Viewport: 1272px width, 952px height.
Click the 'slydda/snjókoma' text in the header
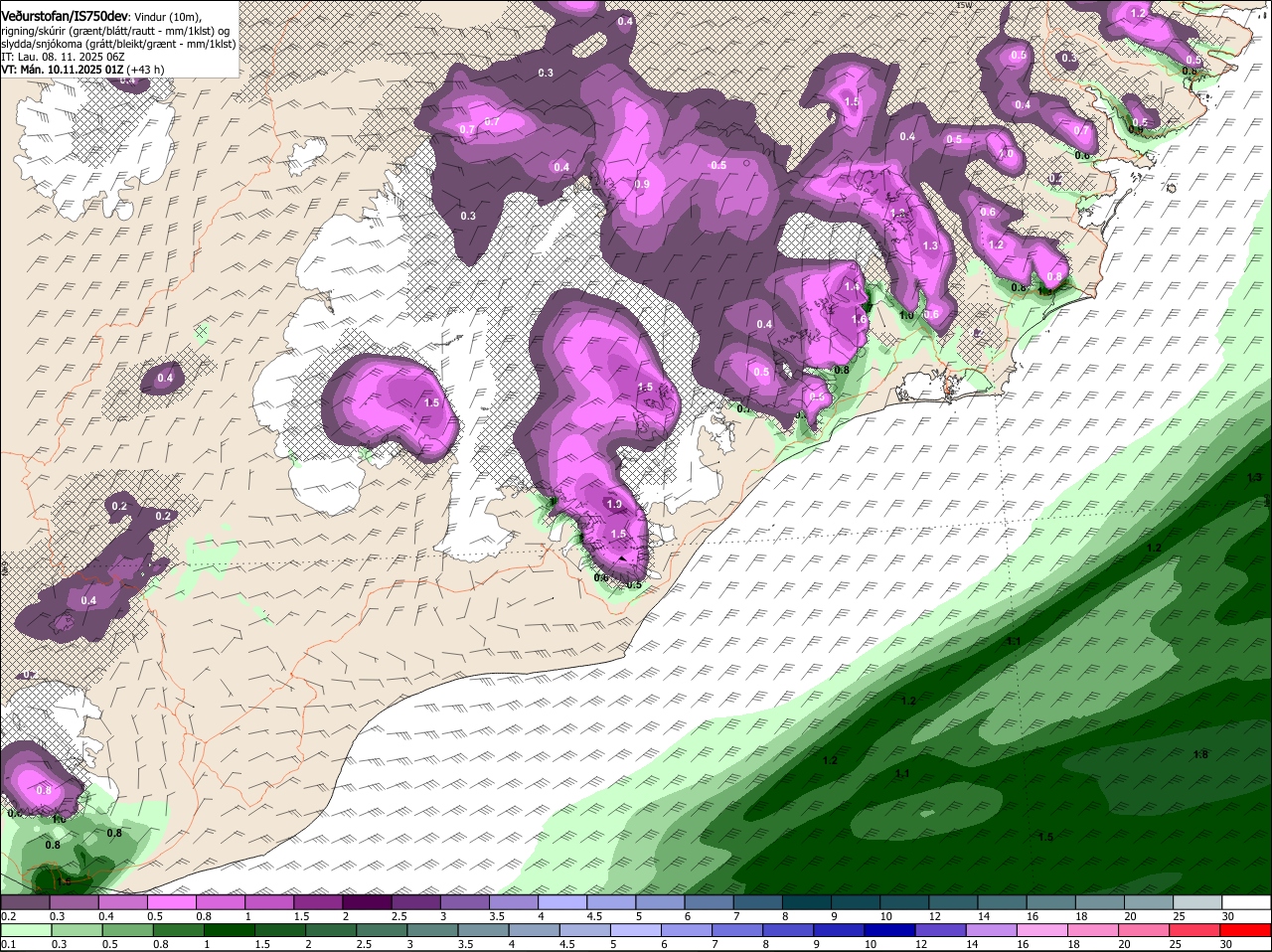[x=41, y=44]
